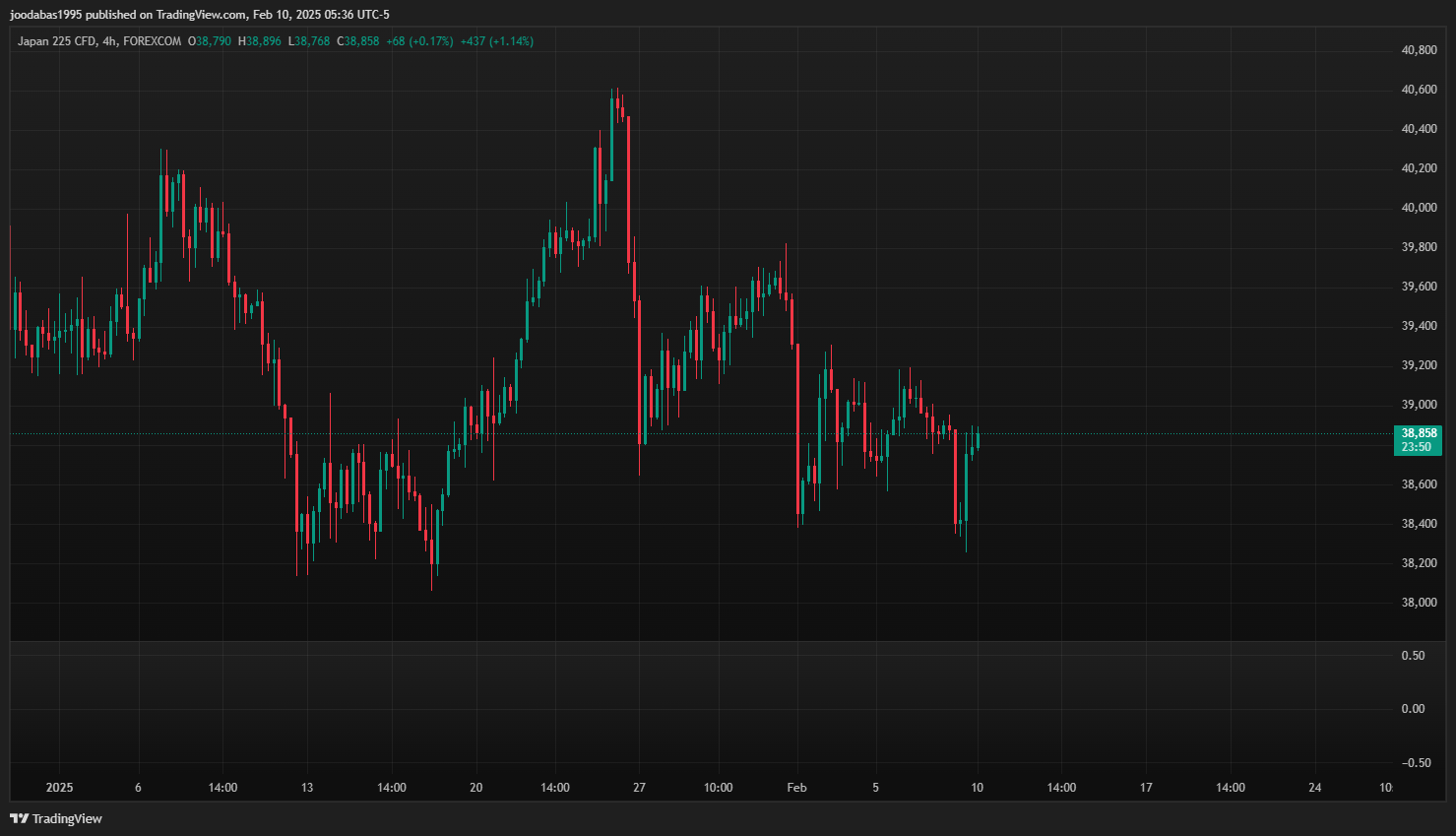The width and height of the screenshot is (1456, 836).
Task: Click the 0.50 indicator pane scale label
Action: (x=1413, y=656)
